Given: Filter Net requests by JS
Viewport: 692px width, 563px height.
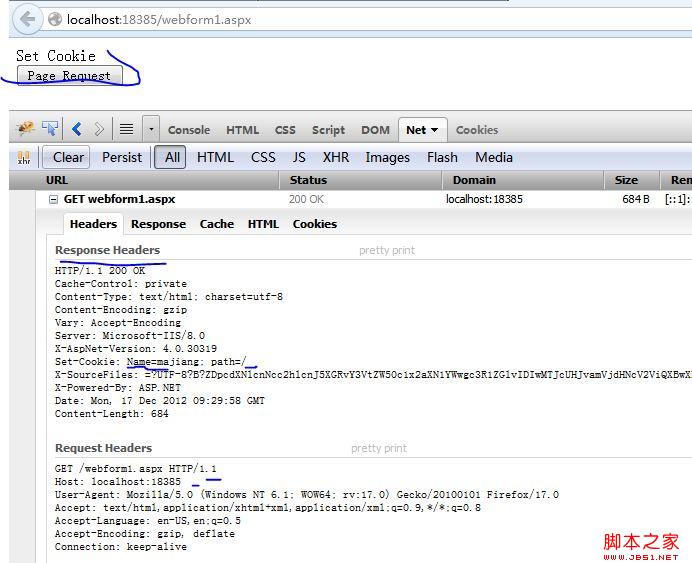Looking at the screenshot, I should point(299,158).
